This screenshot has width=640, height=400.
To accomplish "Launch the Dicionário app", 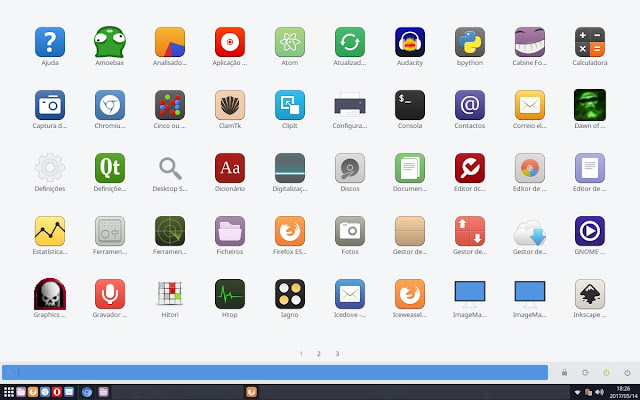I will coord(230,168).
